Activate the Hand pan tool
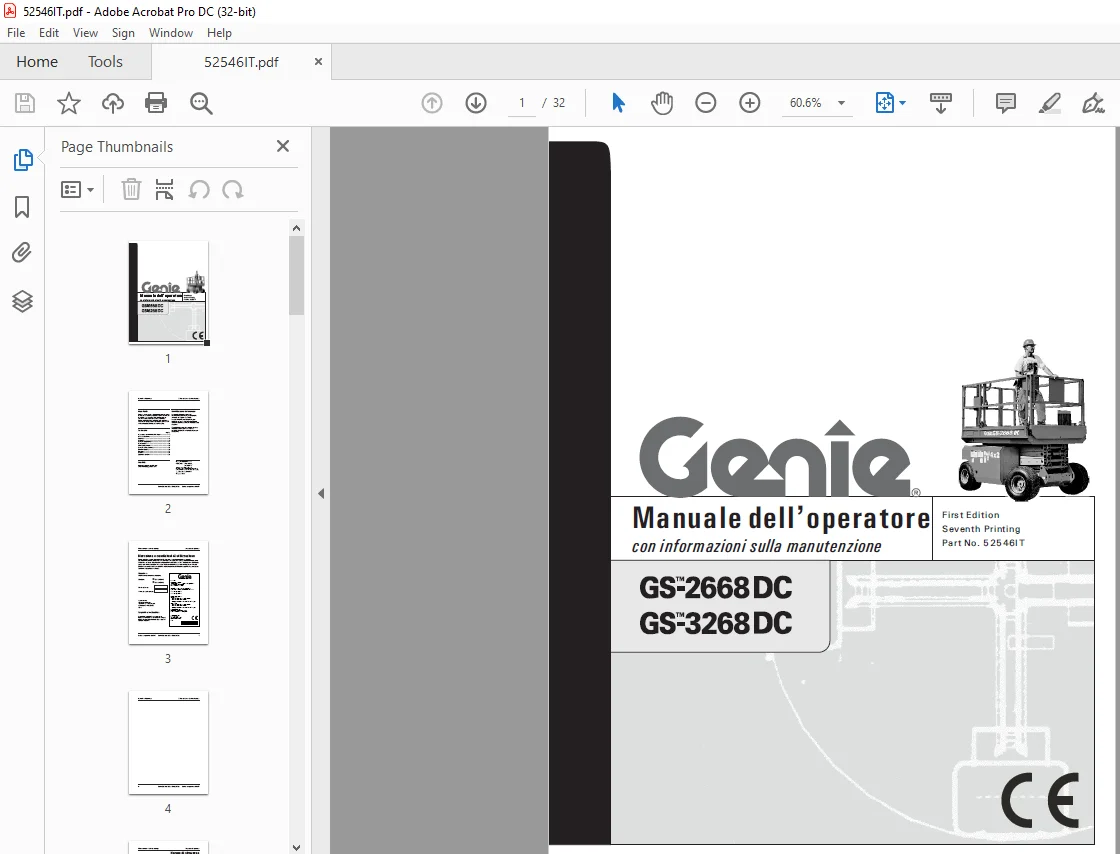 pyautogui.click(x=661, y=103)
